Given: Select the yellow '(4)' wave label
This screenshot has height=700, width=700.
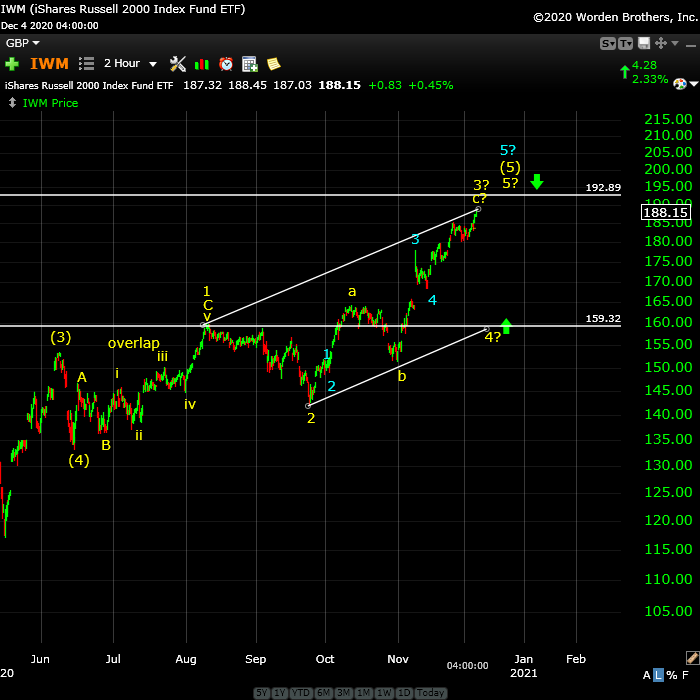Looking at the screenshot, I should point(79,460).
